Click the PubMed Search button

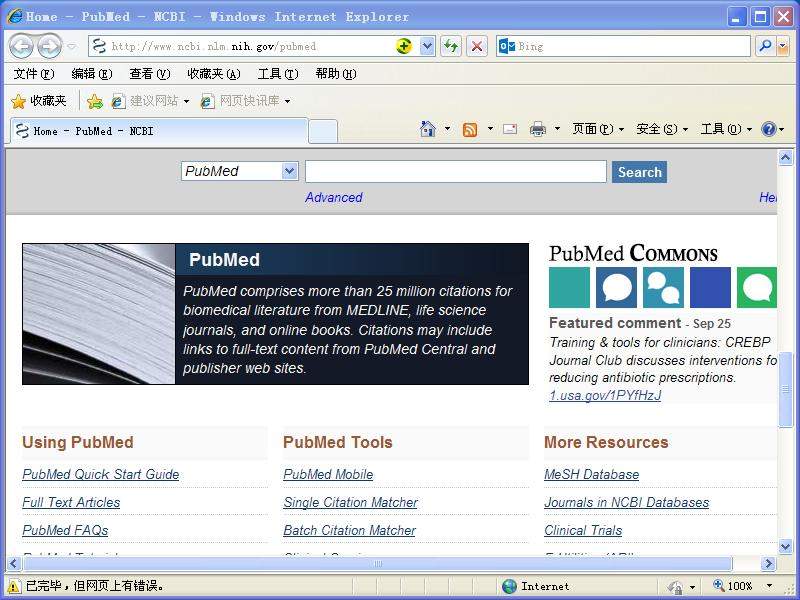639,172
